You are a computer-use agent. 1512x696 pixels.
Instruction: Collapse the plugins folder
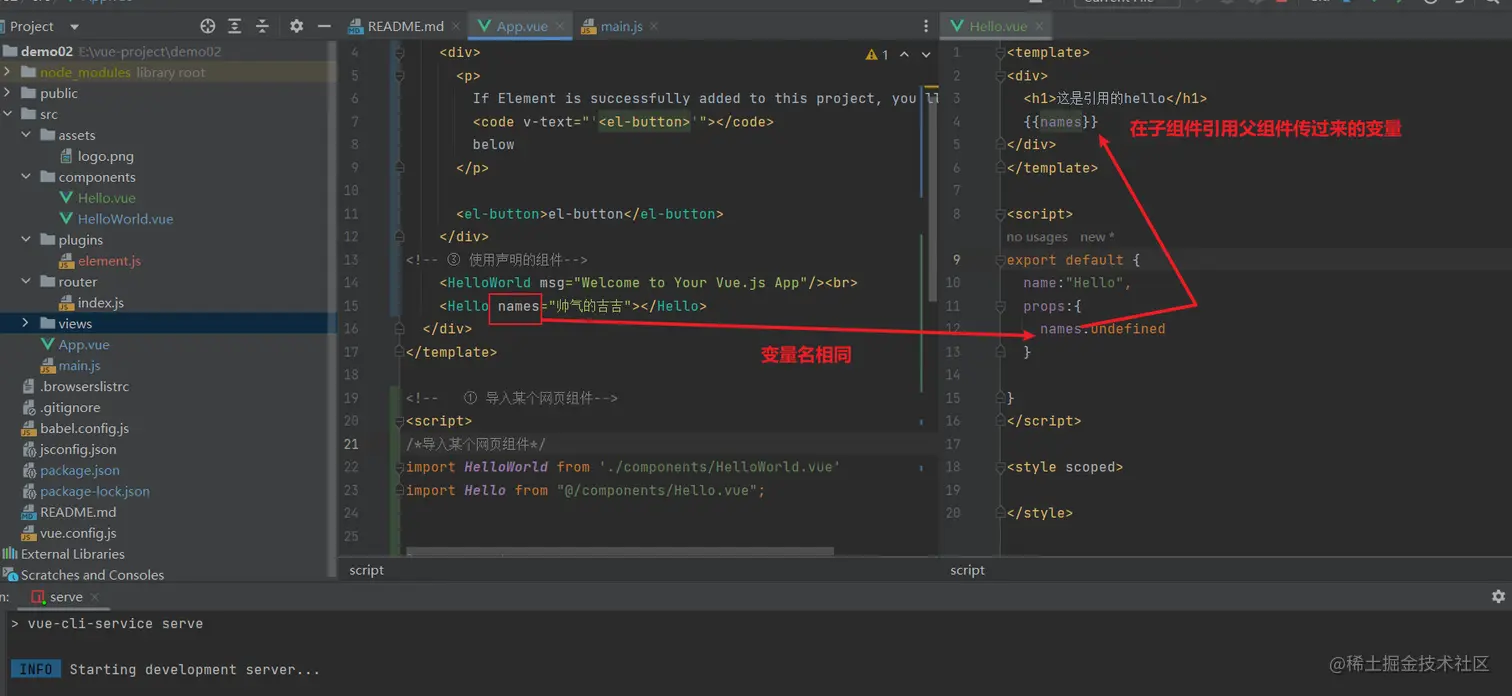26,240
